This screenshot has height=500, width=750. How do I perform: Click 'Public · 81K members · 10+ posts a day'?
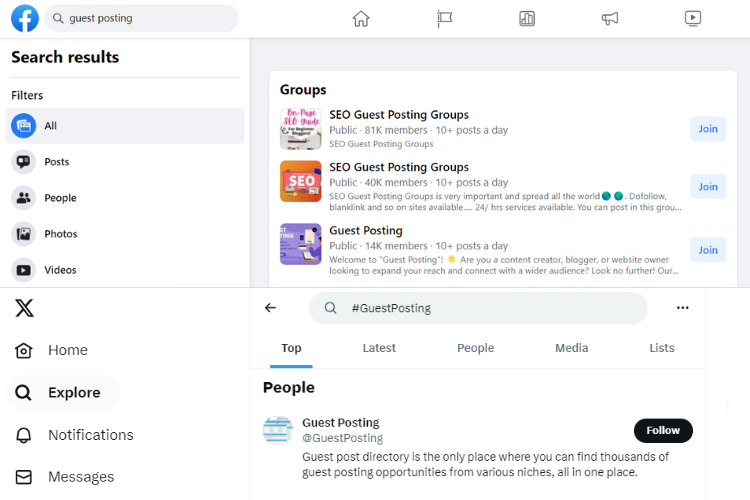click(x=419, y=130)
